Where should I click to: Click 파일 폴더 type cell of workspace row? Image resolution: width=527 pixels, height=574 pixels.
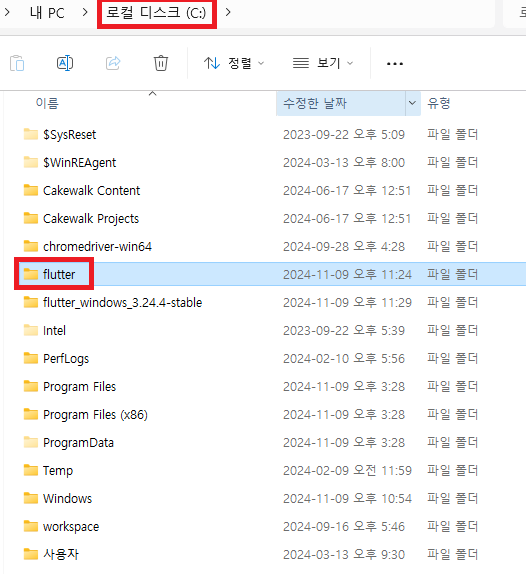point(453,526)
